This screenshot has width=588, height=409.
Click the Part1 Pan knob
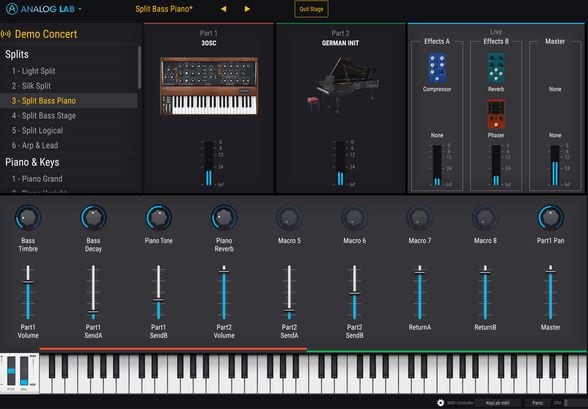[550, 217]
